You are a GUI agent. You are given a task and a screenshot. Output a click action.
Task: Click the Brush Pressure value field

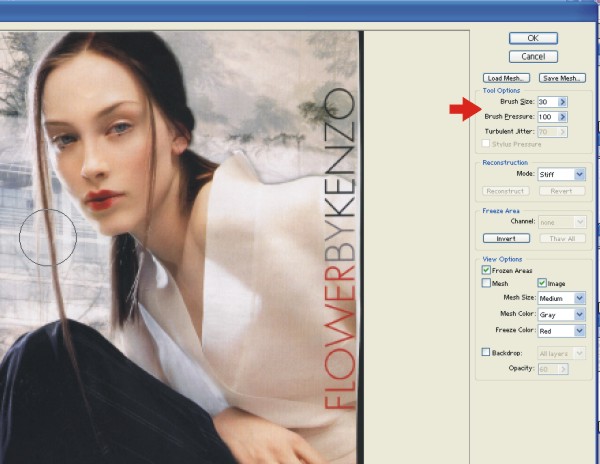click(548, 117)
